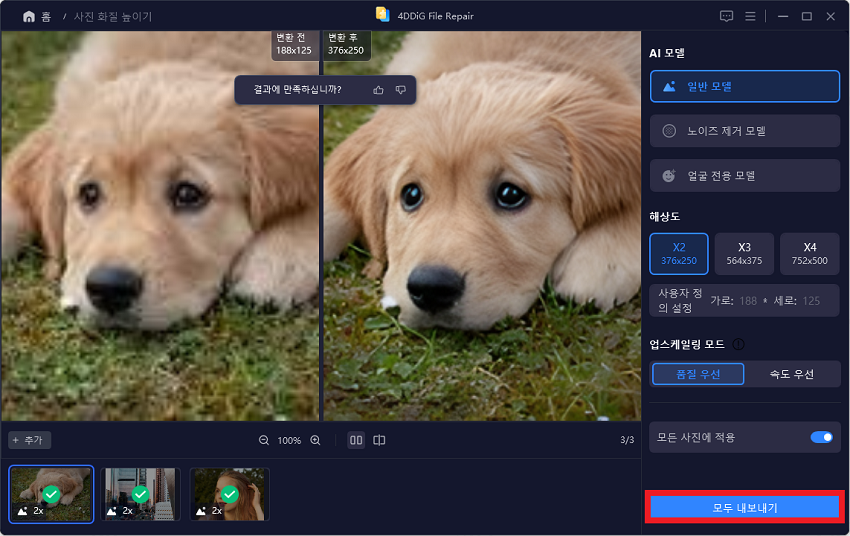This screenshot has width=850, height=536.
Task: Click the comparison divider handle
Action: coord(321,225)
